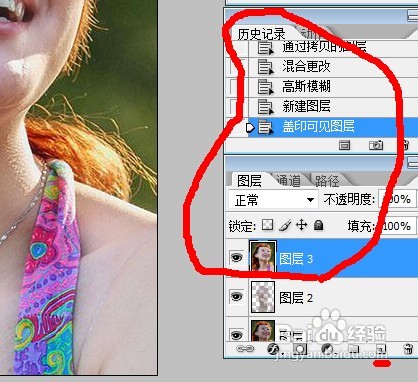Create a new snapshot with camera icon

[x=376, y=145]
